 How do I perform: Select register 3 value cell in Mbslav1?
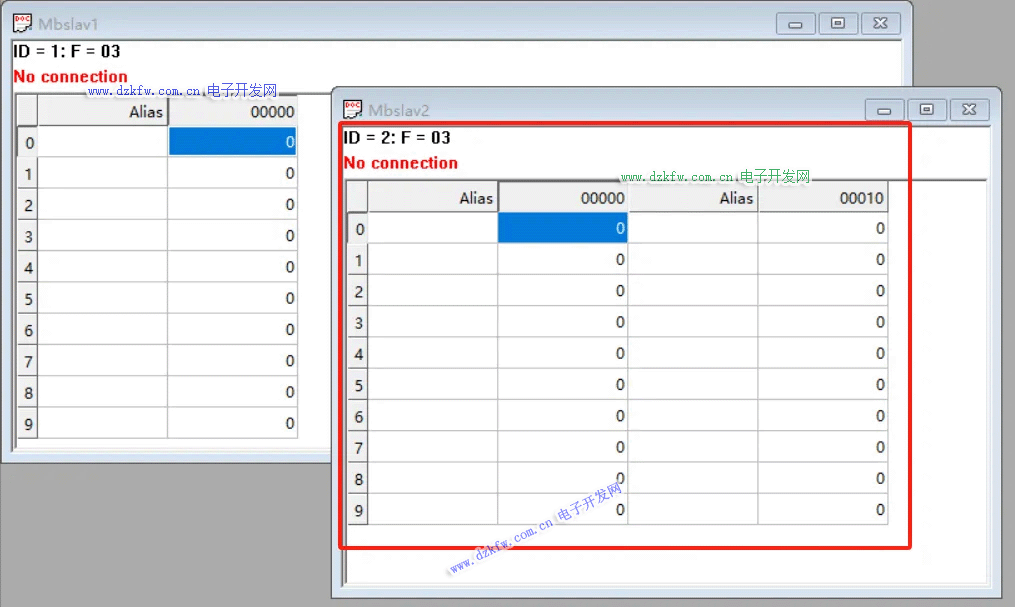[x=232, y=236]
